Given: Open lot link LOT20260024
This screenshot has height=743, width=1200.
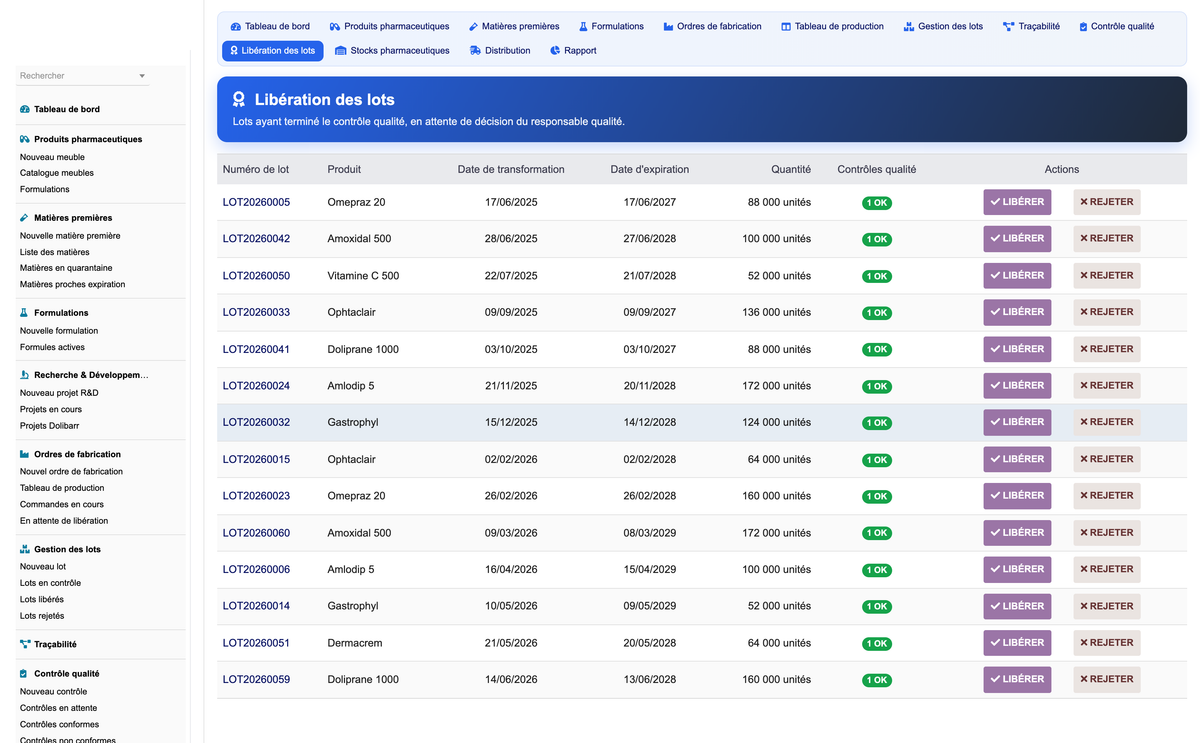Looking at the screenshot, I should pos(256,386).
